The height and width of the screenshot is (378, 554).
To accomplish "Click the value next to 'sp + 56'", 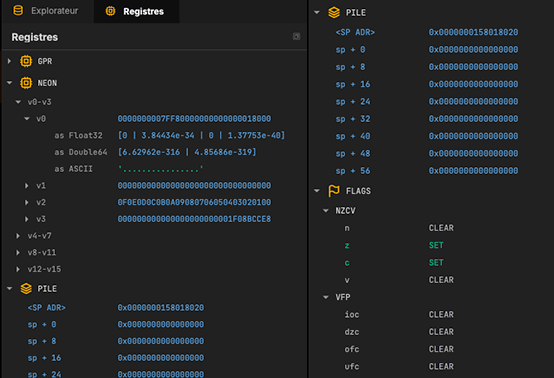I will [473, 171].
